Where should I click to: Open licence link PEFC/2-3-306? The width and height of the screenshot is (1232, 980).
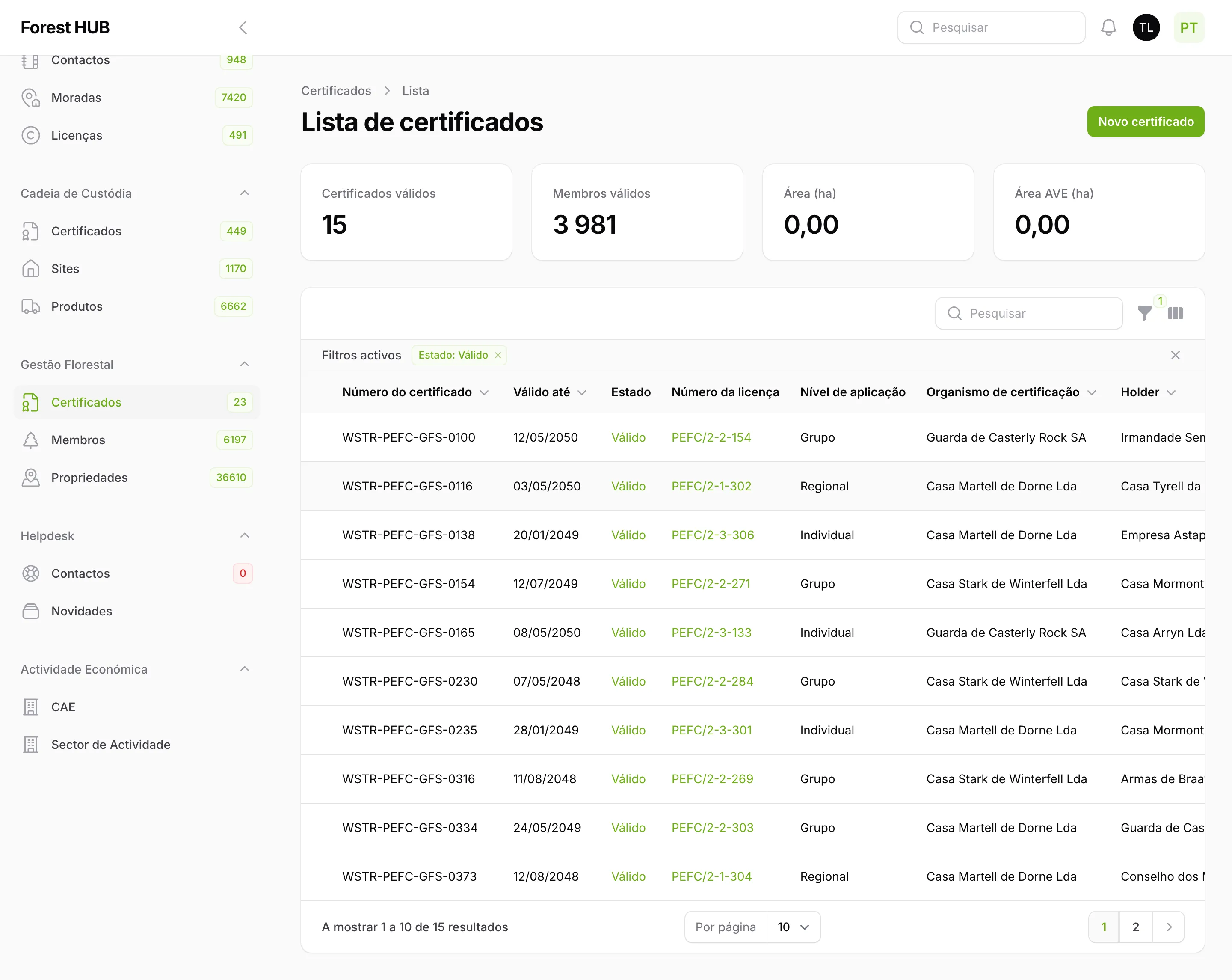tap(713, 535)
